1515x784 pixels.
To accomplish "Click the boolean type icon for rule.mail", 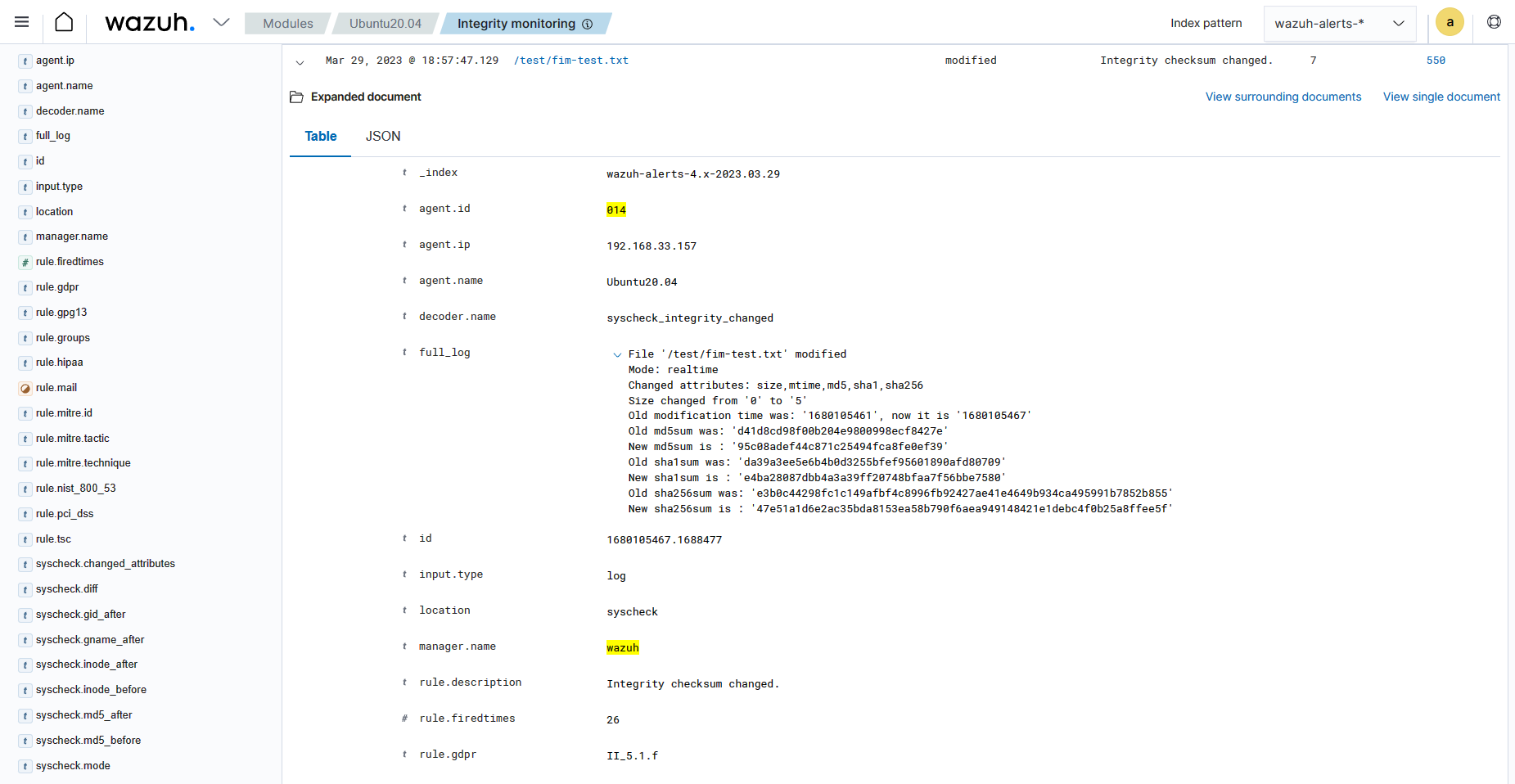I will 25,389.
